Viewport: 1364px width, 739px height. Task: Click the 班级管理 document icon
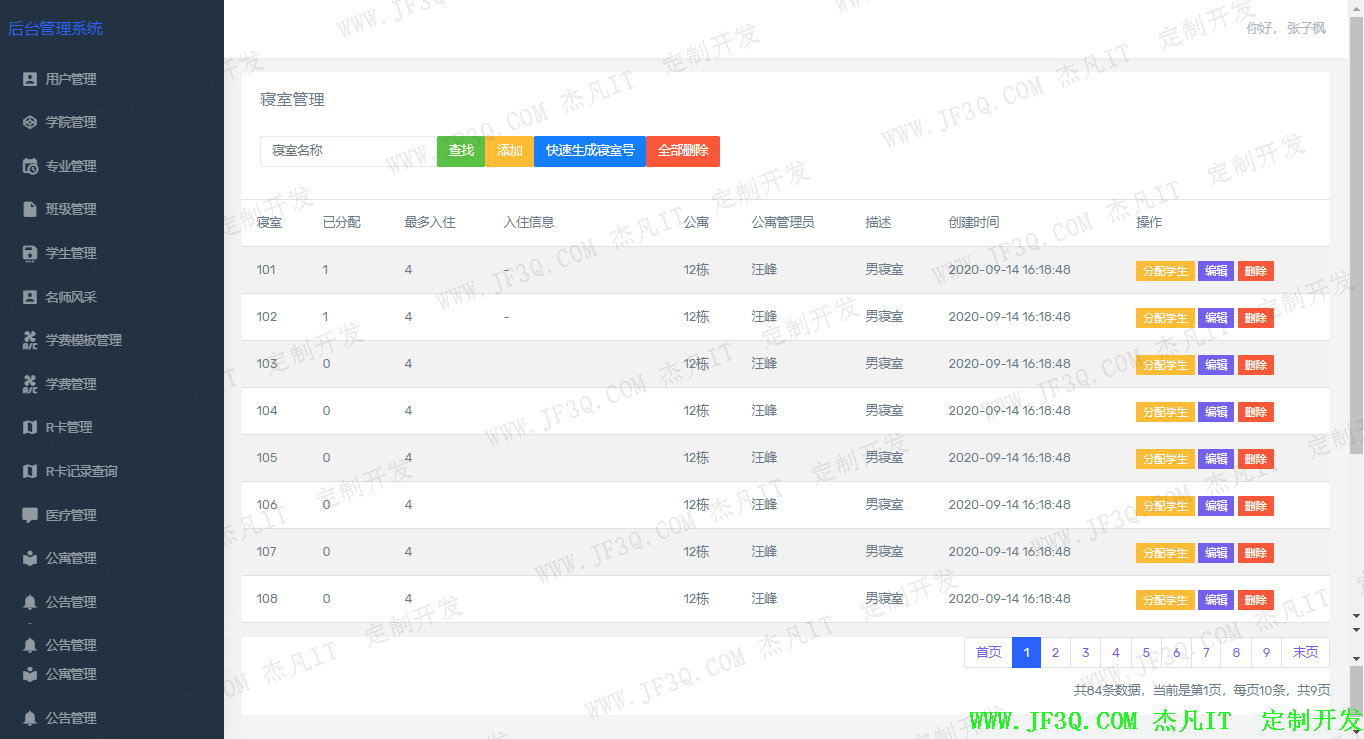tap(30, 209)
